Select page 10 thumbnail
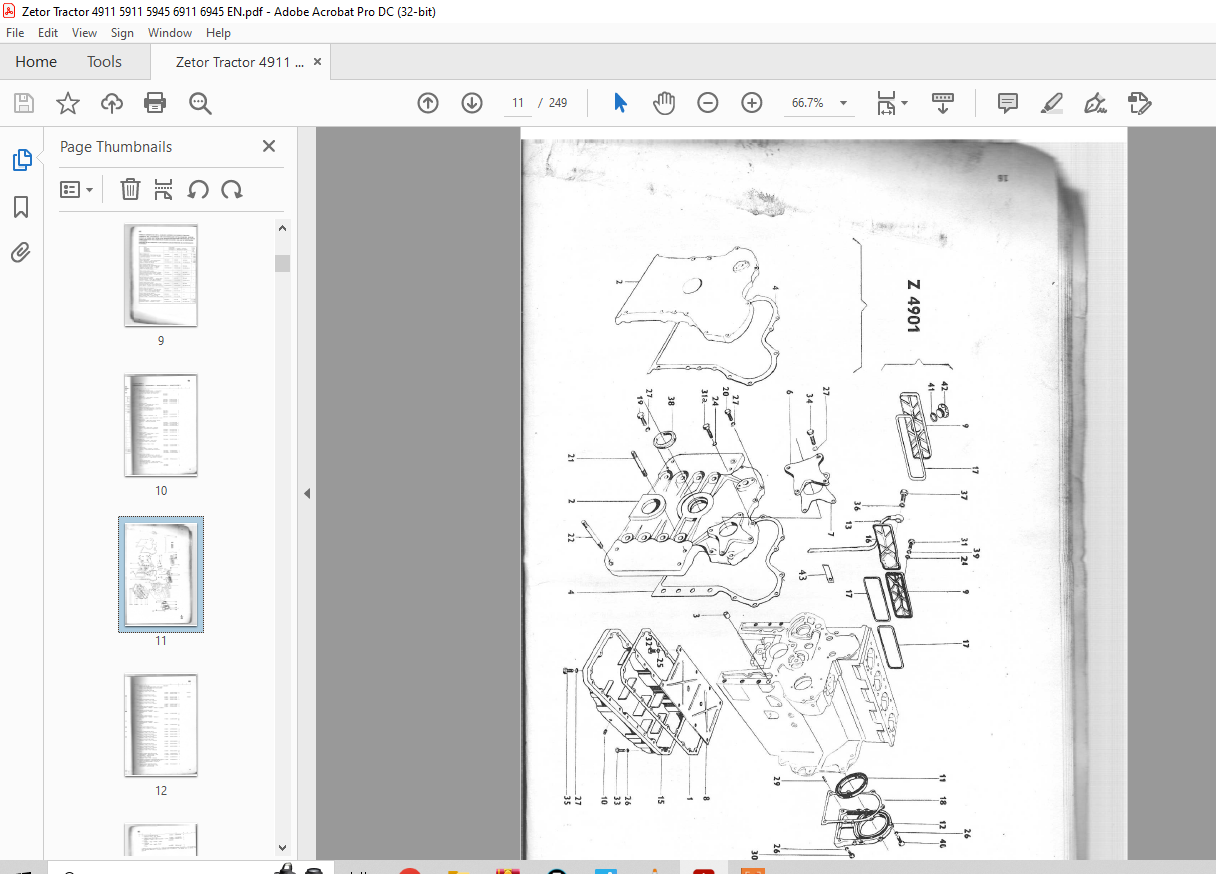The width and height of the screenshot is (1216, 874). pyautogui.click(x=161, y=426)
